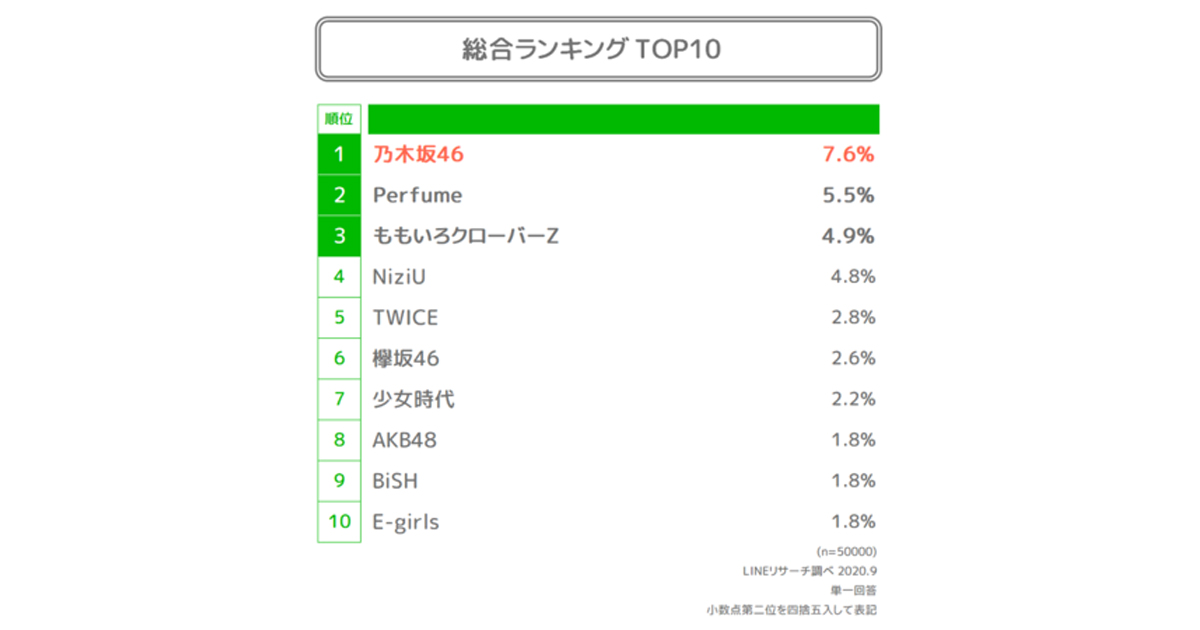
Task: Click the E-girls row label
Action: [x=405, y=522]
